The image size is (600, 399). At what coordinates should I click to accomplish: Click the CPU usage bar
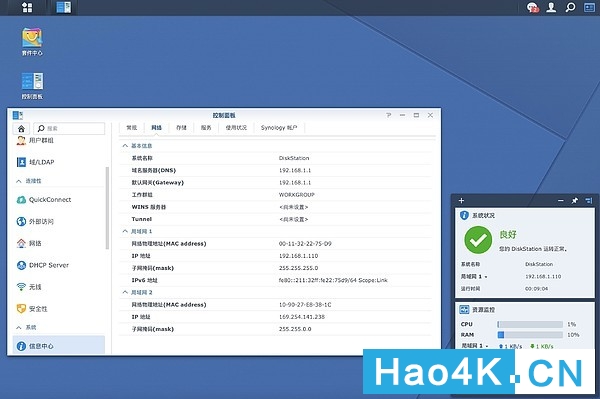click(x=530, y=324)
